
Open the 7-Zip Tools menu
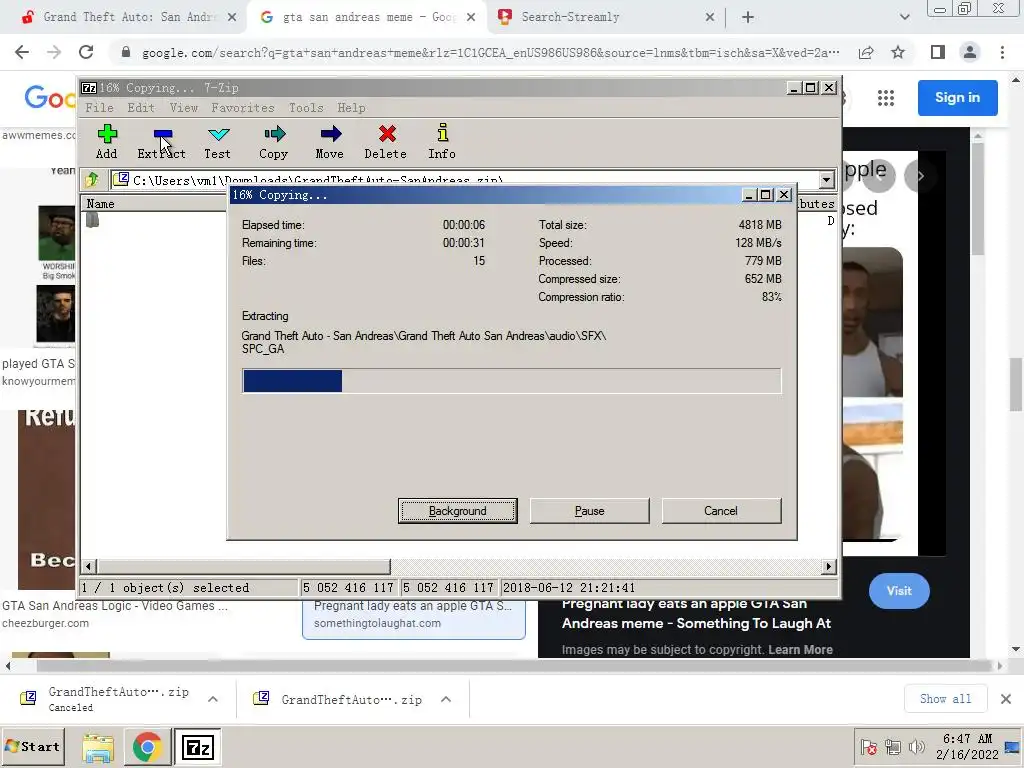[306, 108]
